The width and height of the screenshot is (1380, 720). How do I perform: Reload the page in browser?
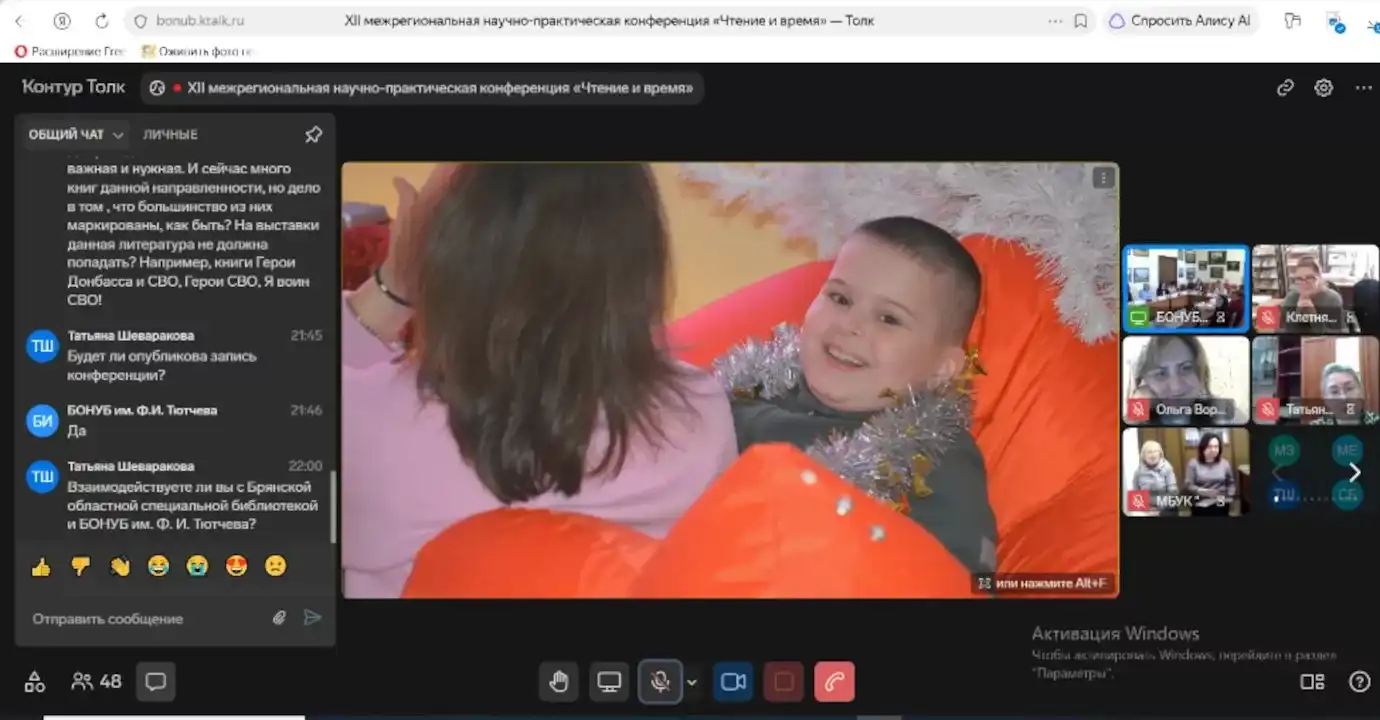pyautogui.click(x=101, y=21)
